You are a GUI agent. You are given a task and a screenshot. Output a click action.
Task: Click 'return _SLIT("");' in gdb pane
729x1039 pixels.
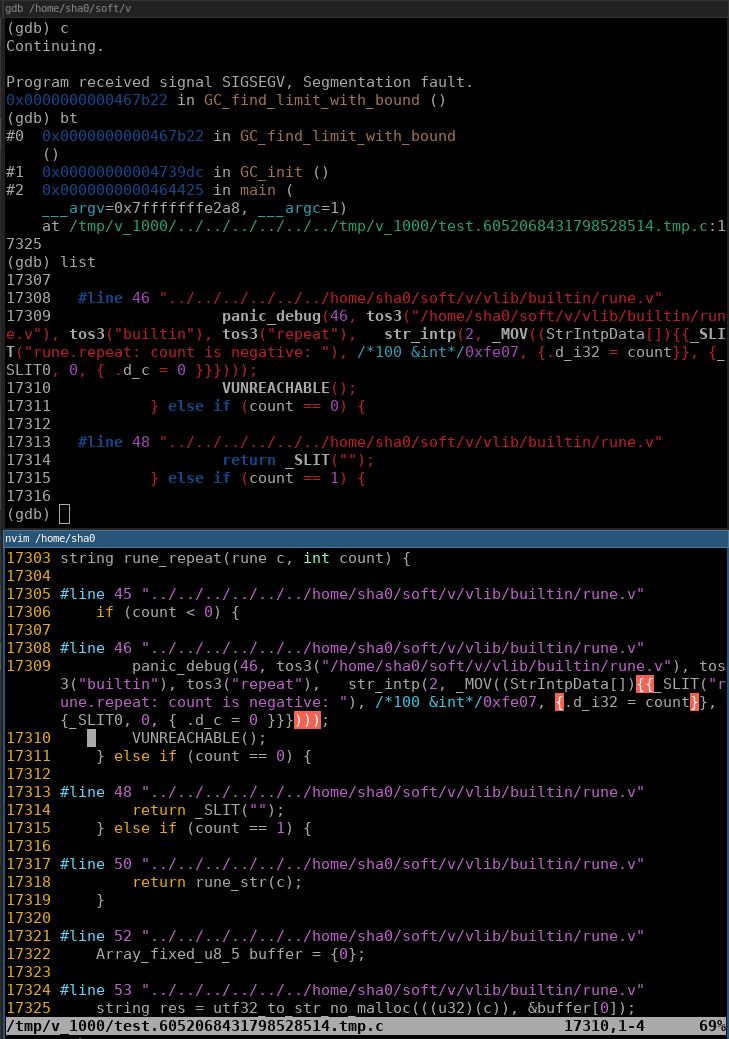pyautogui.click(x=298, y=460)
